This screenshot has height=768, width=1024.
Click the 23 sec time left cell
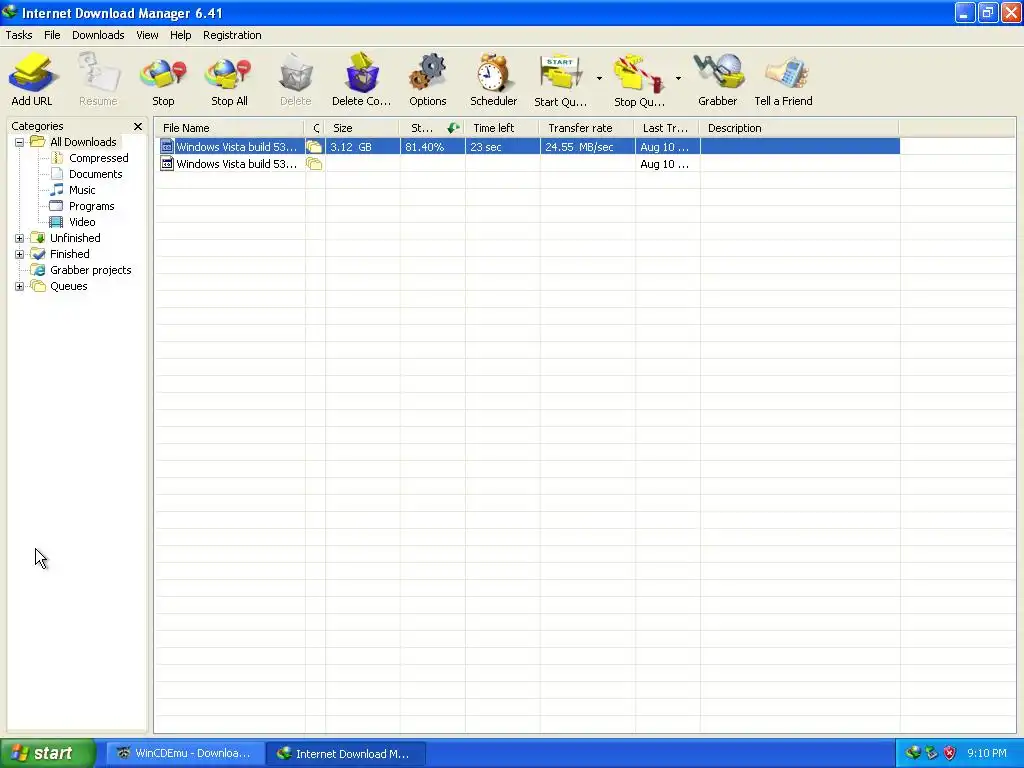(x=502, y=147)
